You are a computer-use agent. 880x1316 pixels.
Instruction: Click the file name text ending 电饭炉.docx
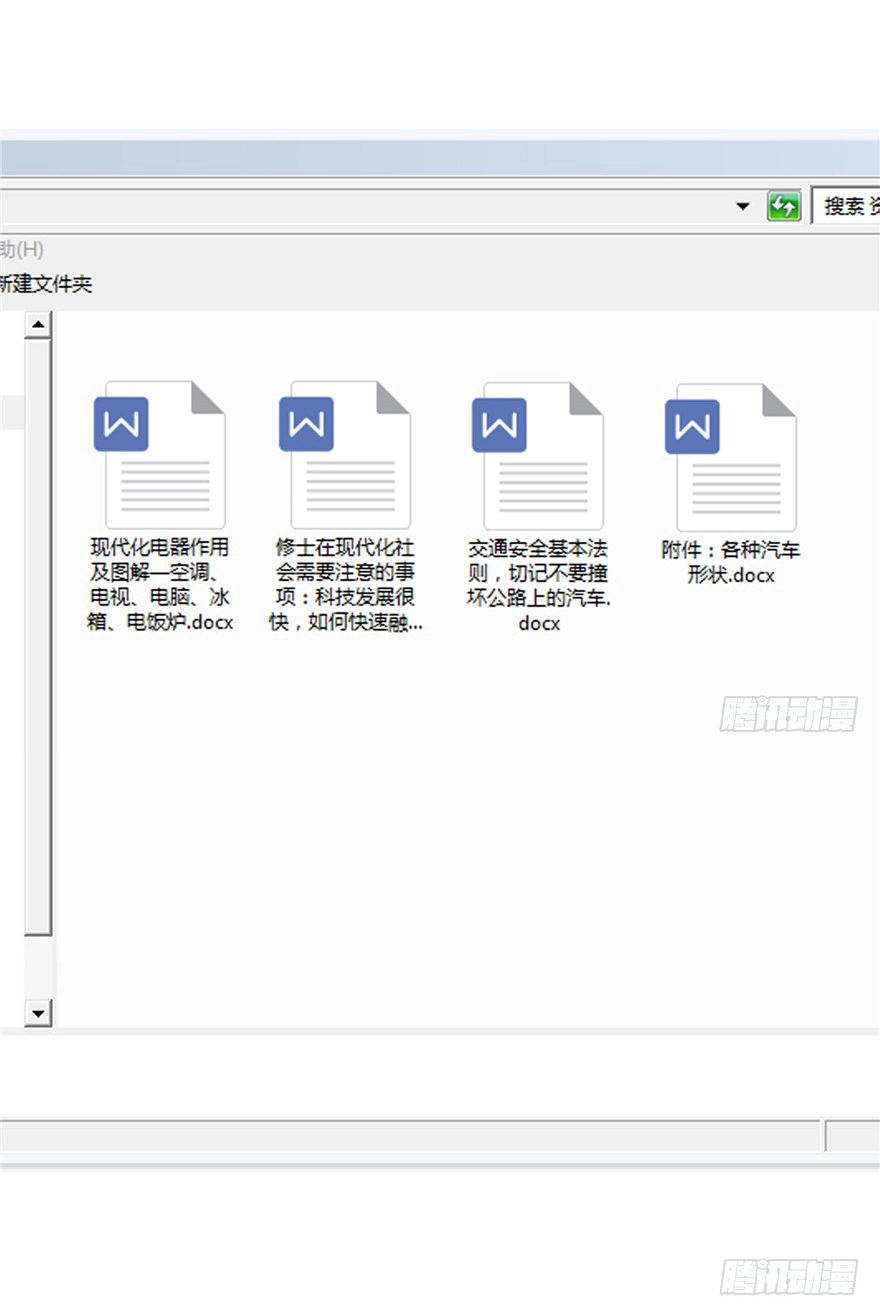[x=160, y=585]
